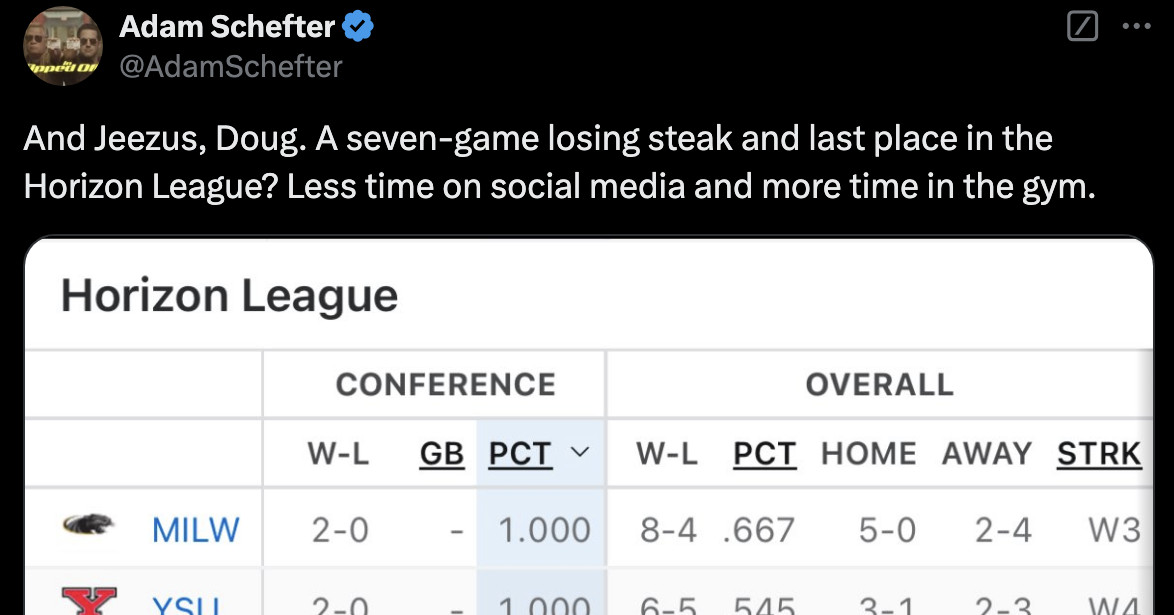1174x615 pixels.
Task: Click the AWAY column header
Action: tap(986, 454)
